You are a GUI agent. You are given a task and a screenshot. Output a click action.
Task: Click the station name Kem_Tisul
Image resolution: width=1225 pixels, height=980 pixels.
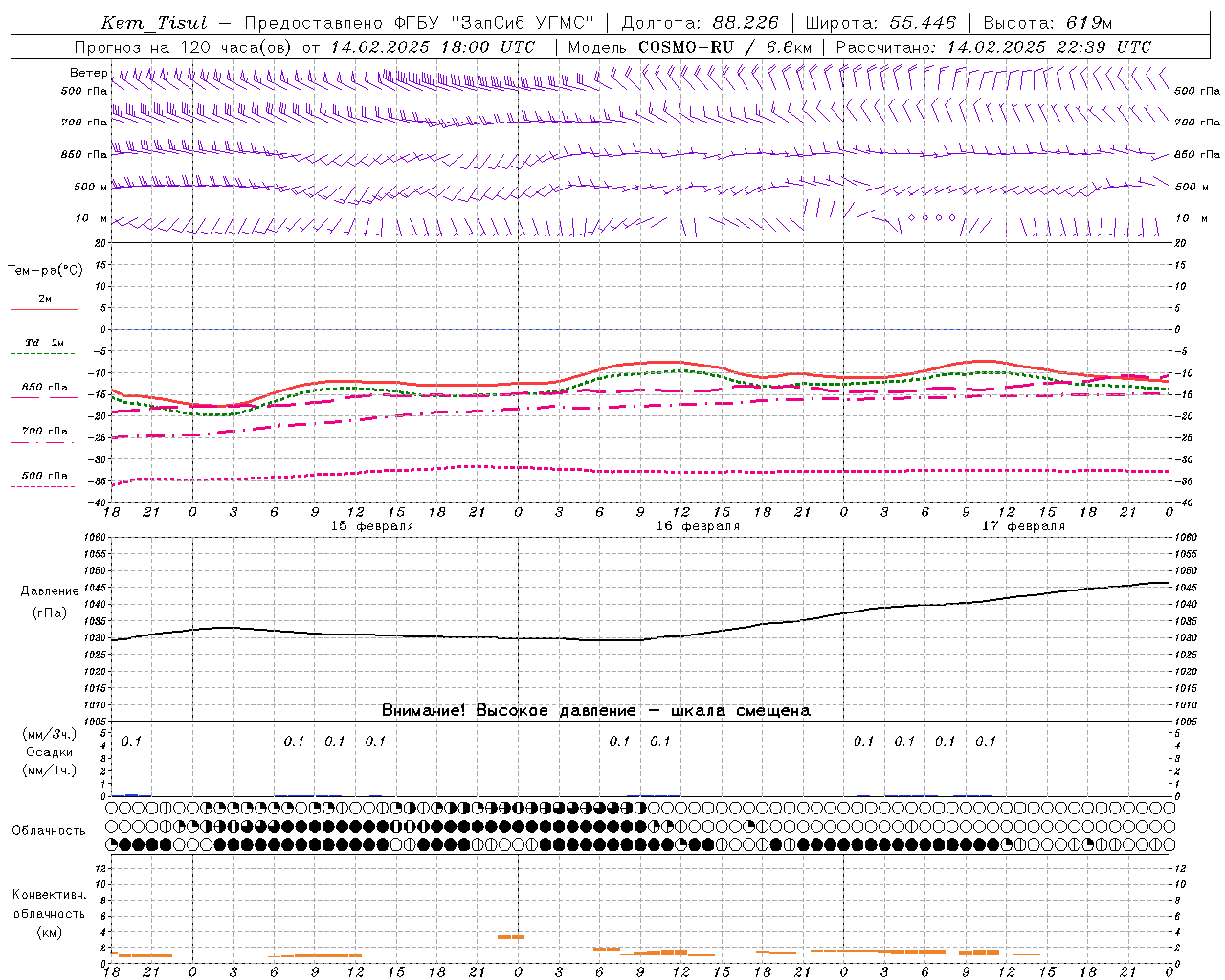pos(154,23)
